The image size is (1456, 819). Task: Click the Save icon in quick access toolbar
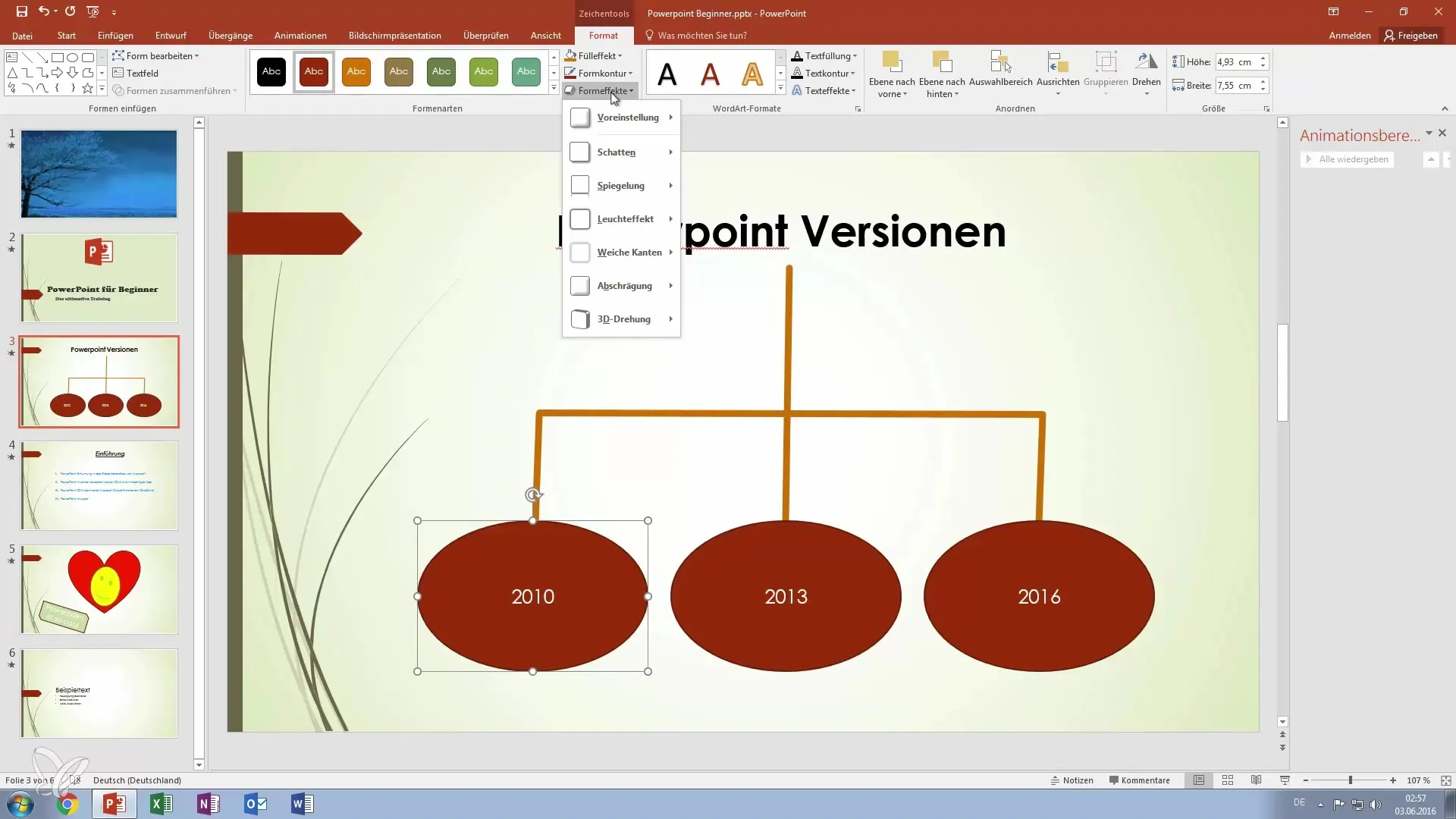[22, 11]
